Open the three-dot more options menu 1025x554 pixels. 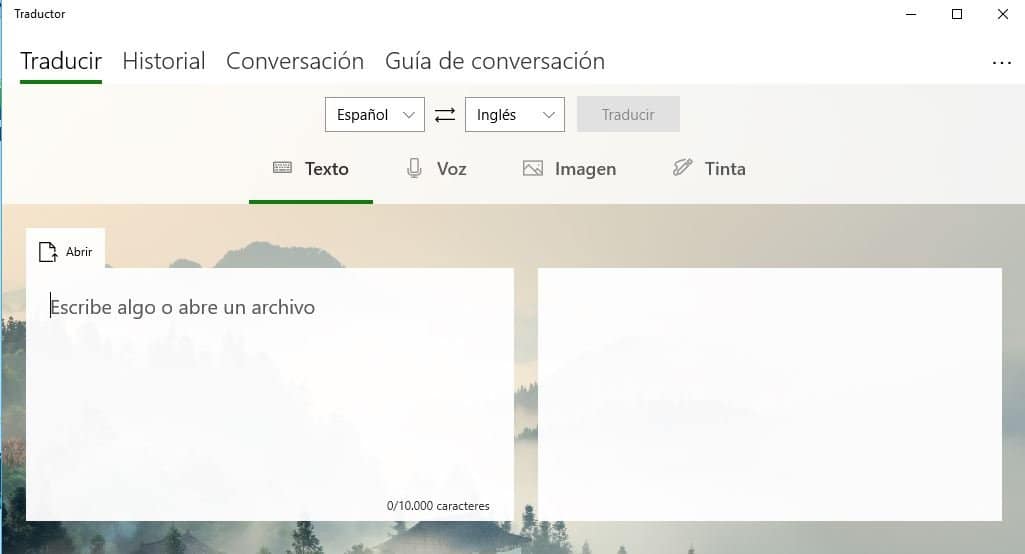(1001, 63)
